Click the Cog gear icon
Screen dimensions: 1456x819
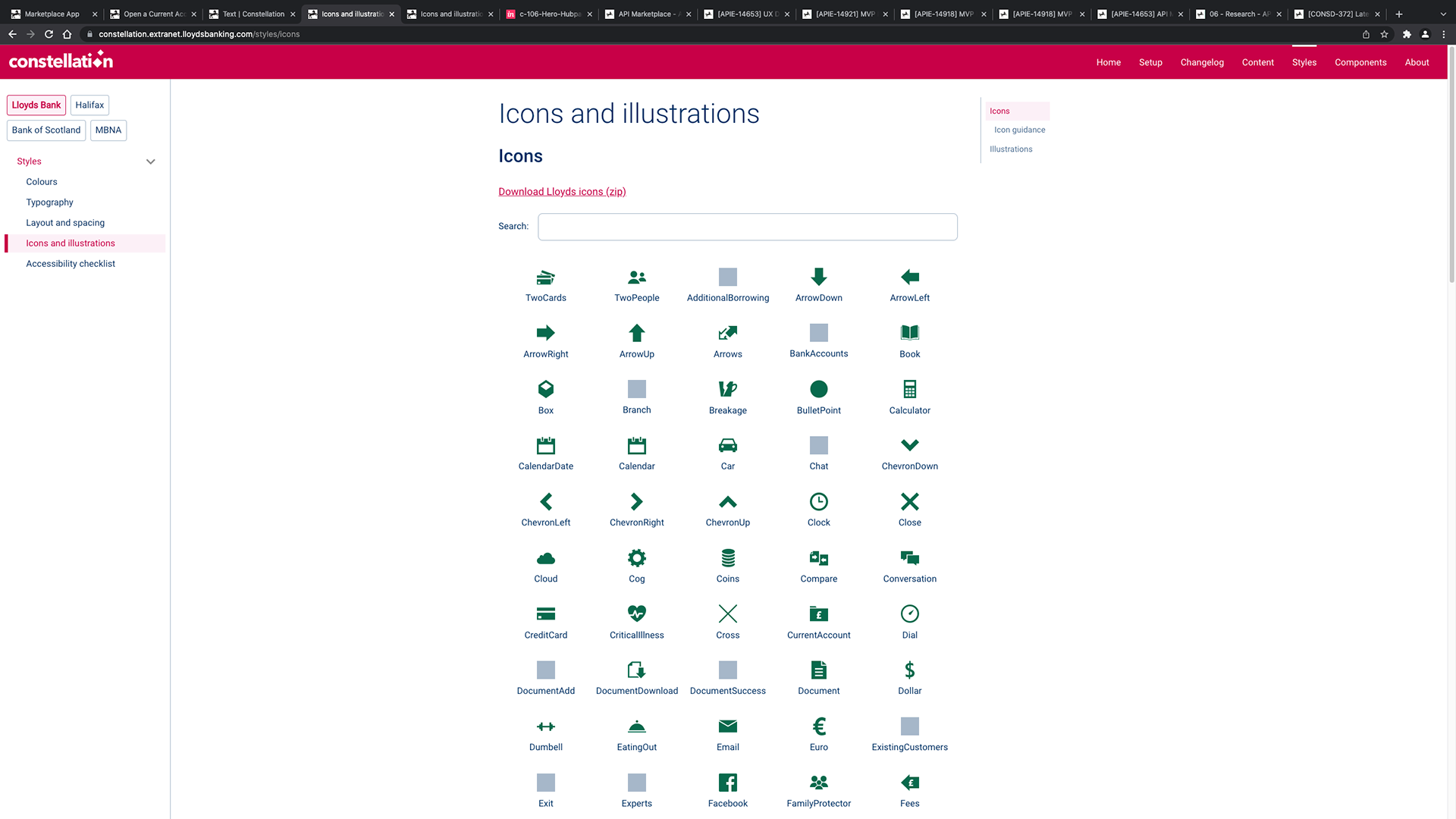636,558
